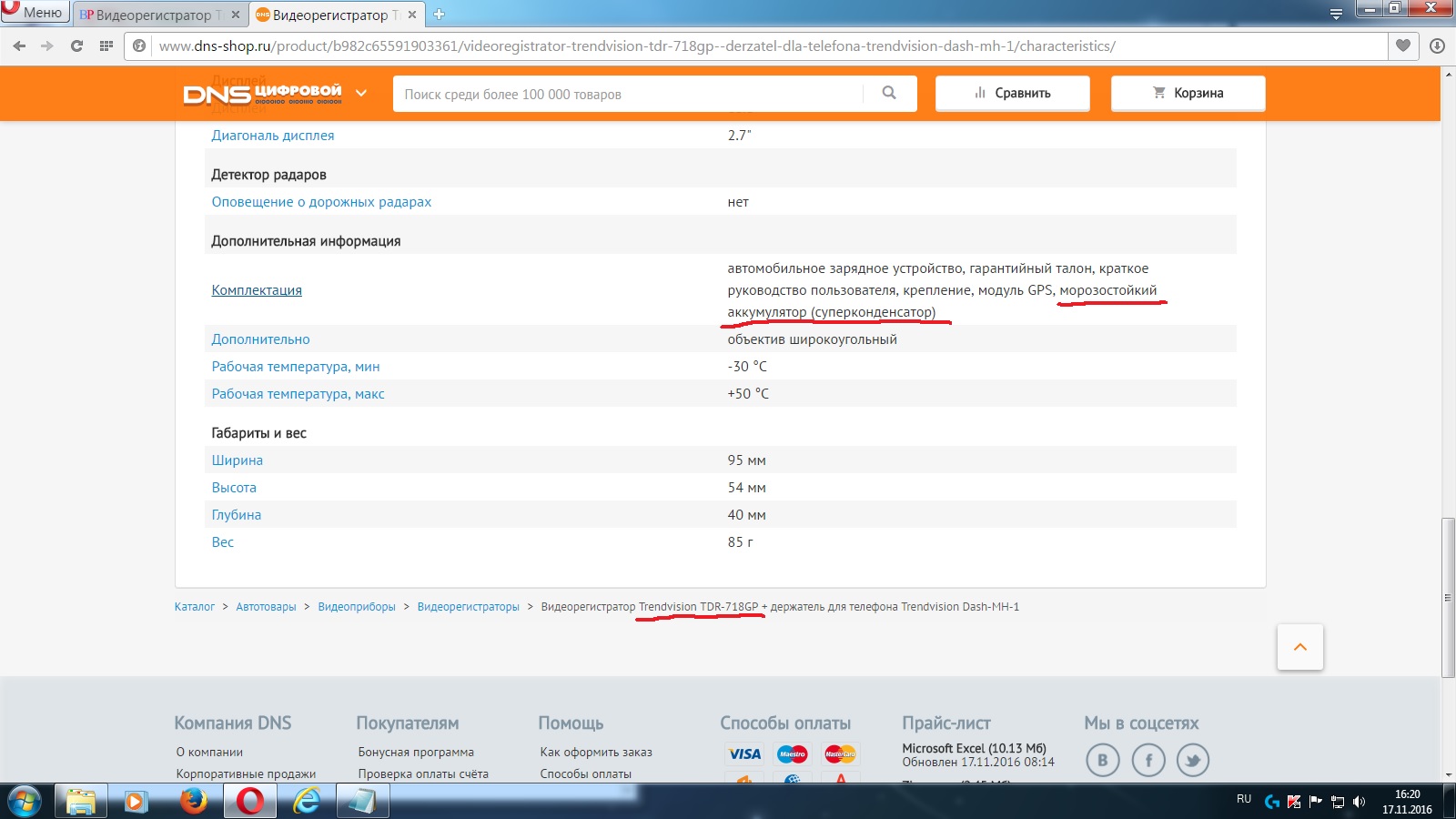Open the Opera Меню button
Image resolution: width=1456 pixels, height=819 pixels.
pyautogui.click(x=35, y=12)
